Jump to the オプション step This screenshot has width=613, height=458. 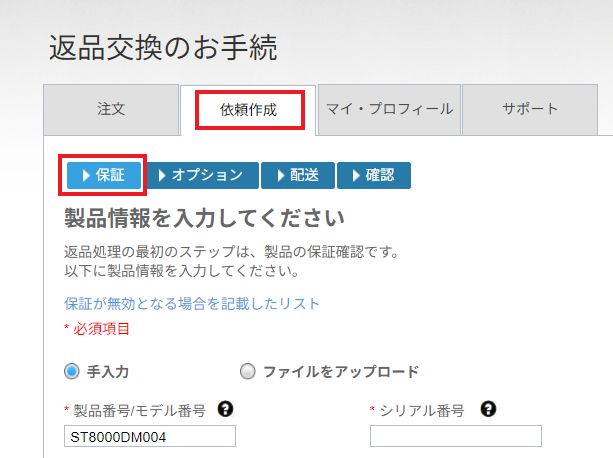203,175
